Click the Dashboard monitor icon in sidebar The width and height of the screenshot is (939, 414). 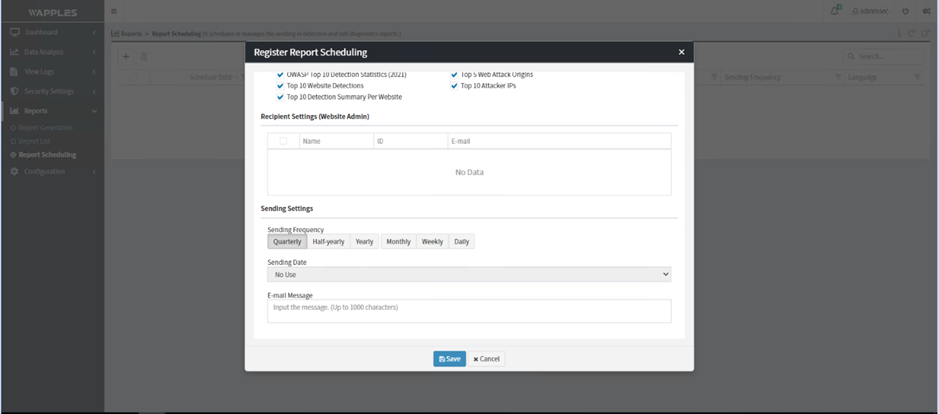tap(15, 33)
